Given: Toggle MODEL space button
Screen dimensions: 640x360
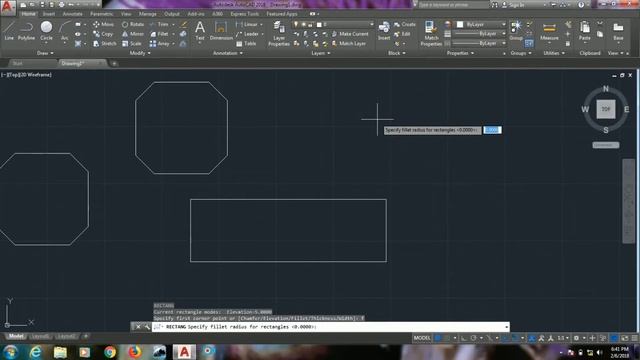Looking at the screenshot, I should [422, 338].
